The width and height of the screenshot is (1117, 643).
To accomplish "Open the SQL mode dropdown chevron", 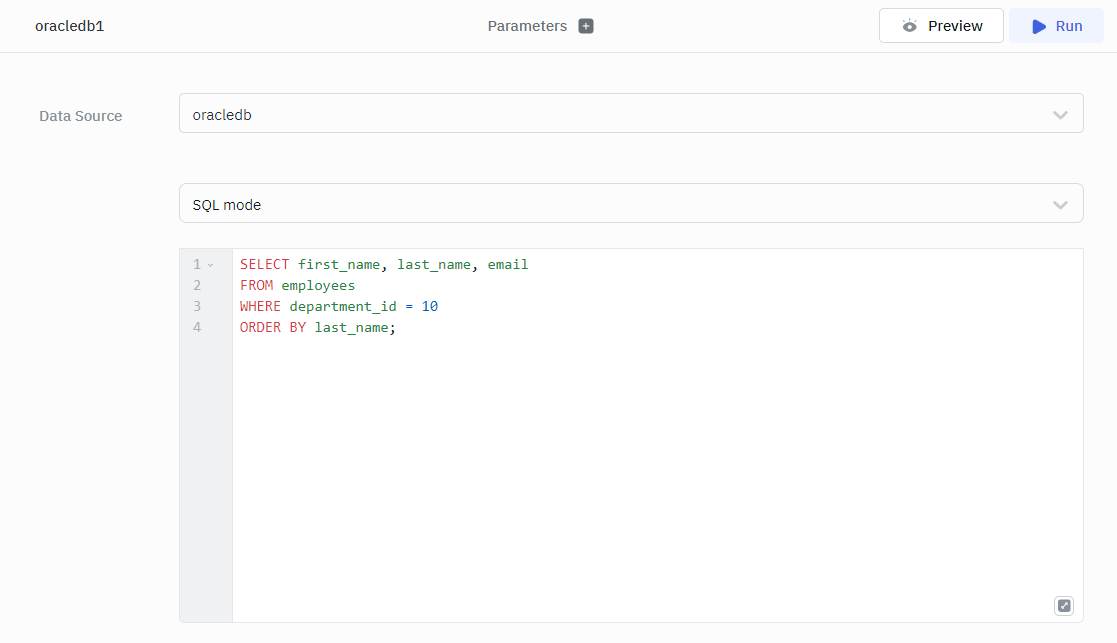I will point(1060,205).
